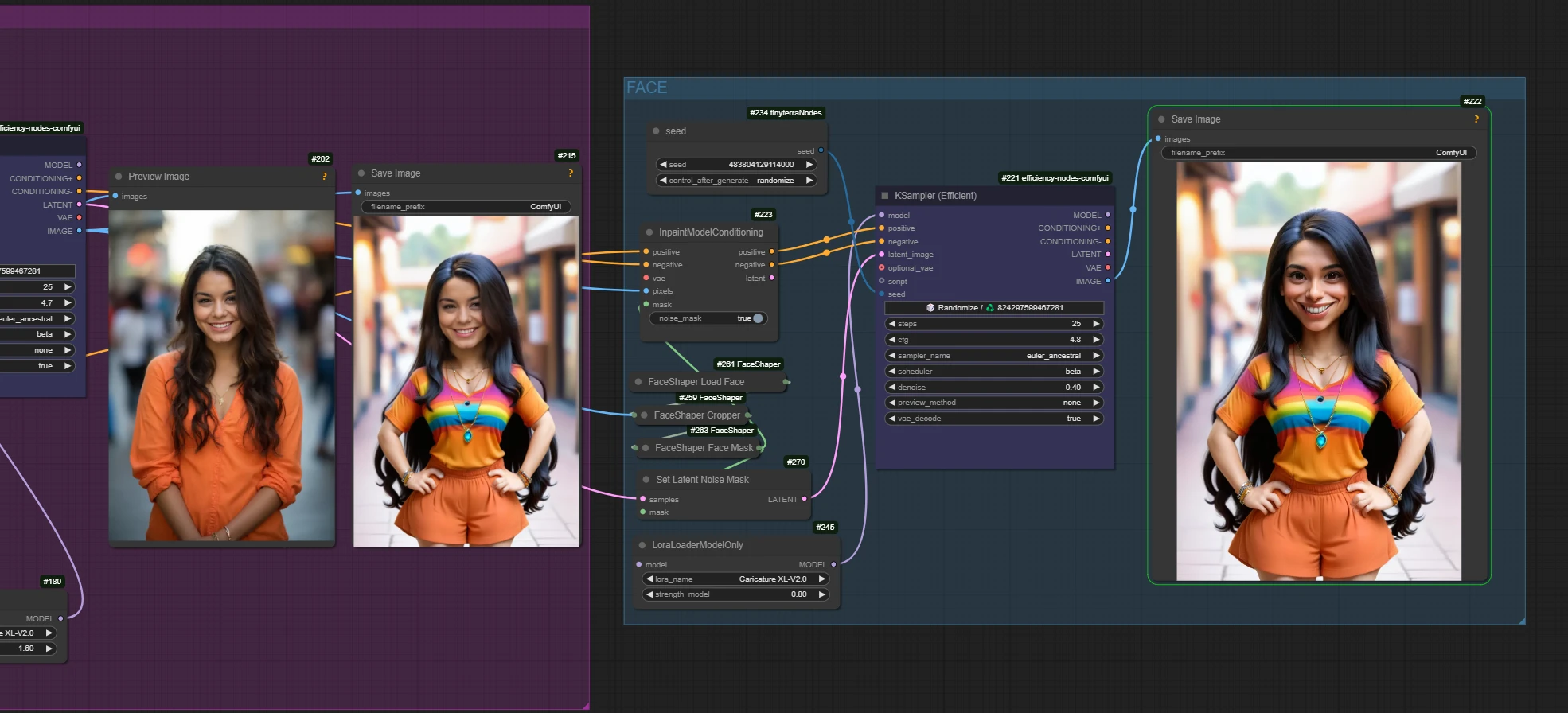
Task: Click the help icon on Preview Image node
Action: 324,177
